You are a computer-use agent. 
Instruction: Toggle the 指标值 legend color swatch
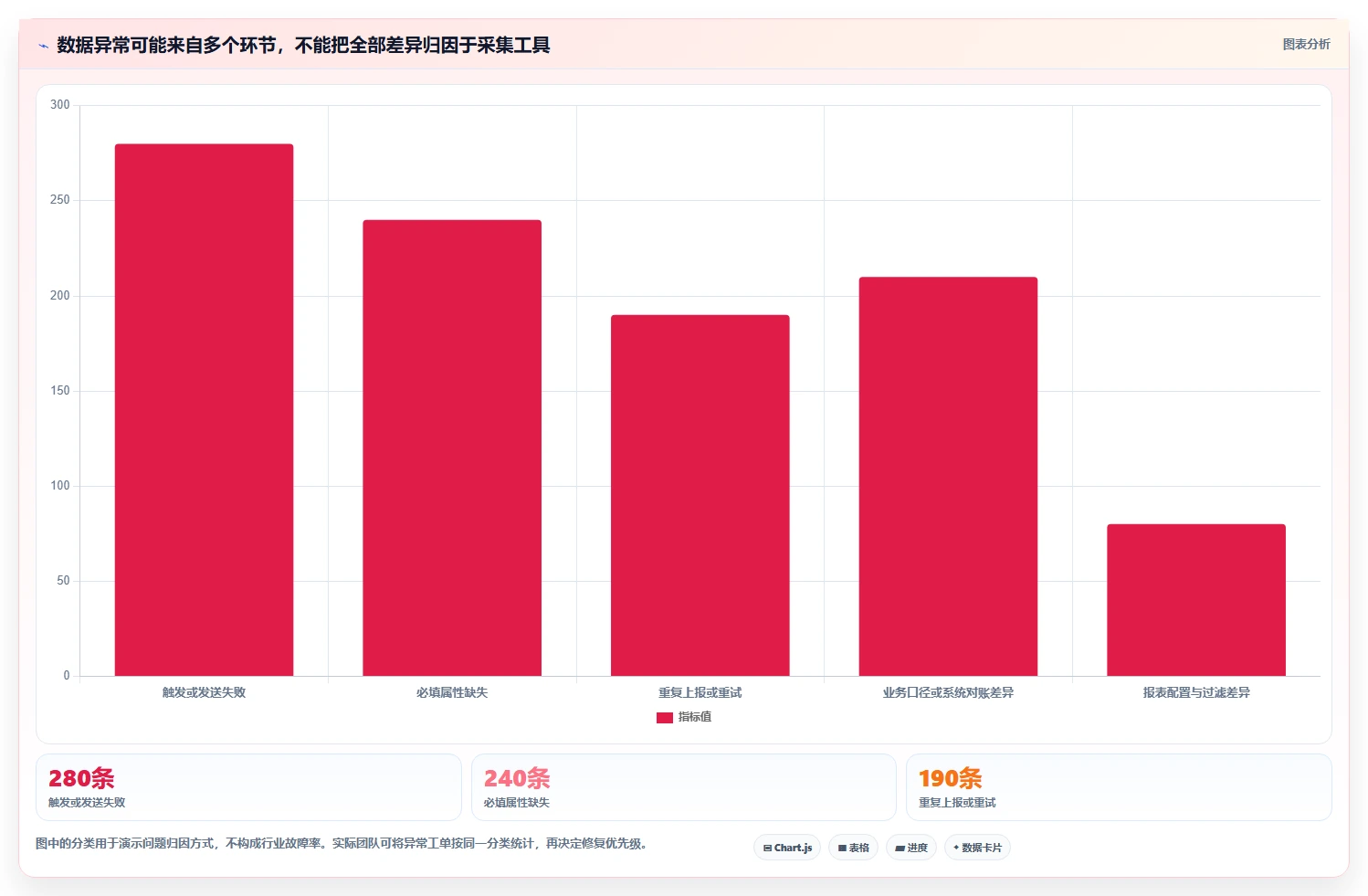coord(665,718)
